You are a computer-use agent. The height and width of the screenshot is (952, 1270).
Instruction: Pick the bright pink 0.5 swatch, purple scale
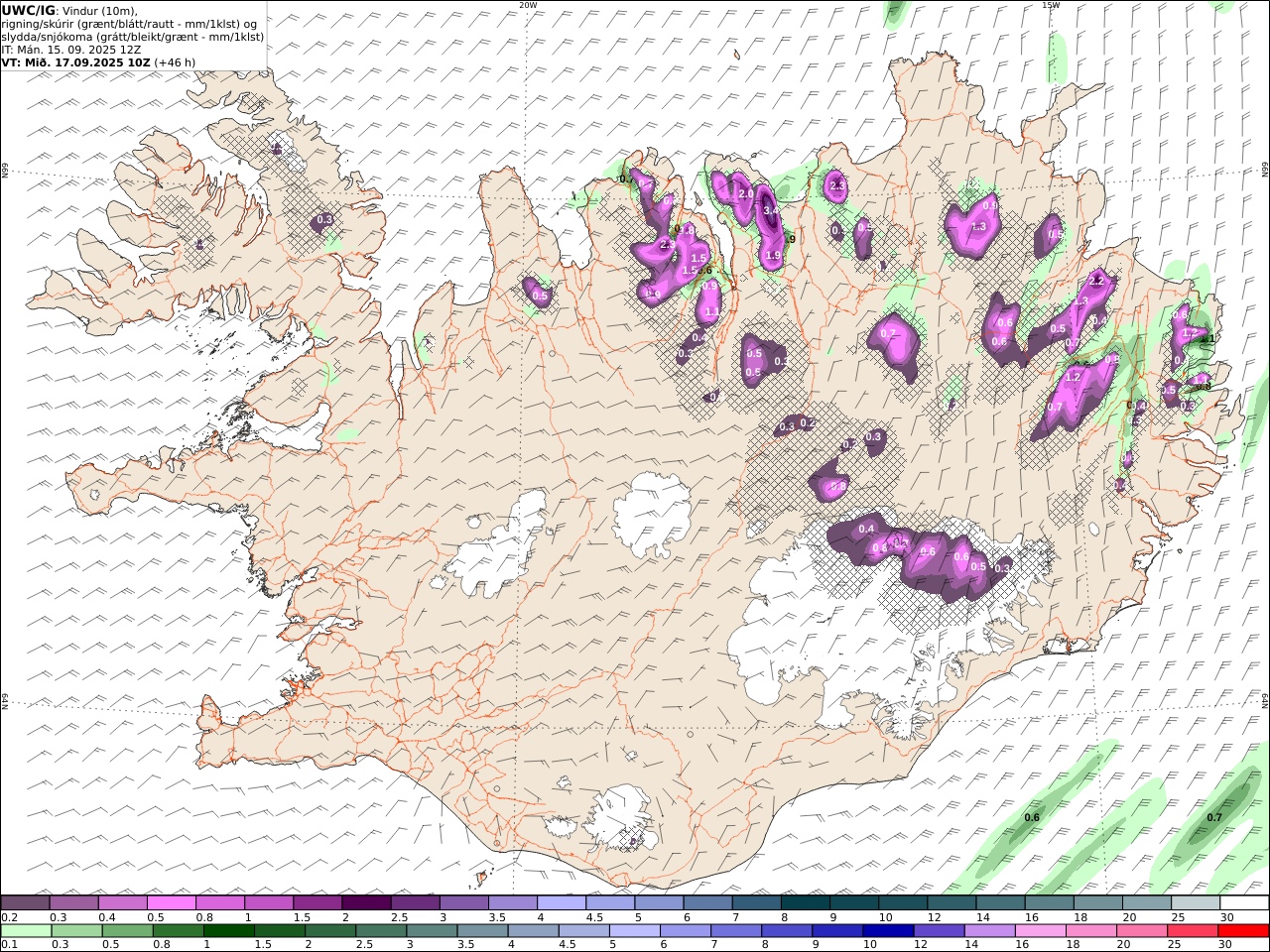point(171,903)
